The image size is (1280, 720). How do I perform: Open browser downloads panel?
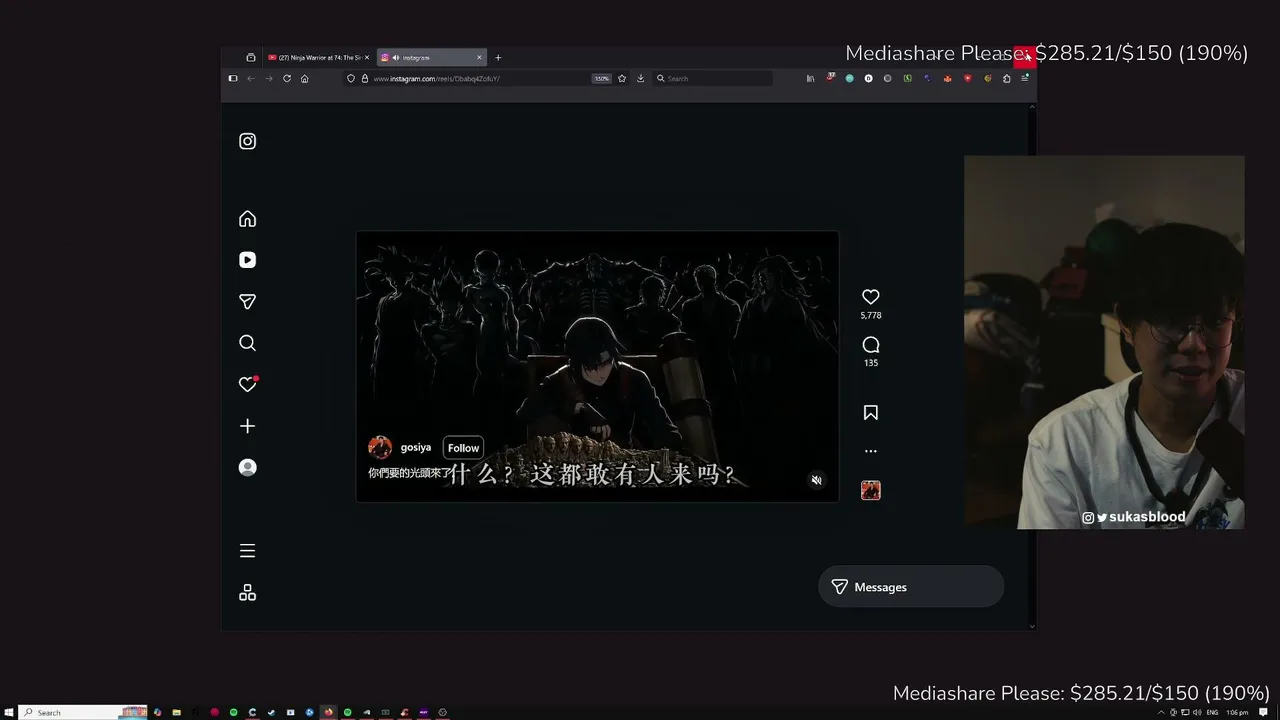coord(641,78)
